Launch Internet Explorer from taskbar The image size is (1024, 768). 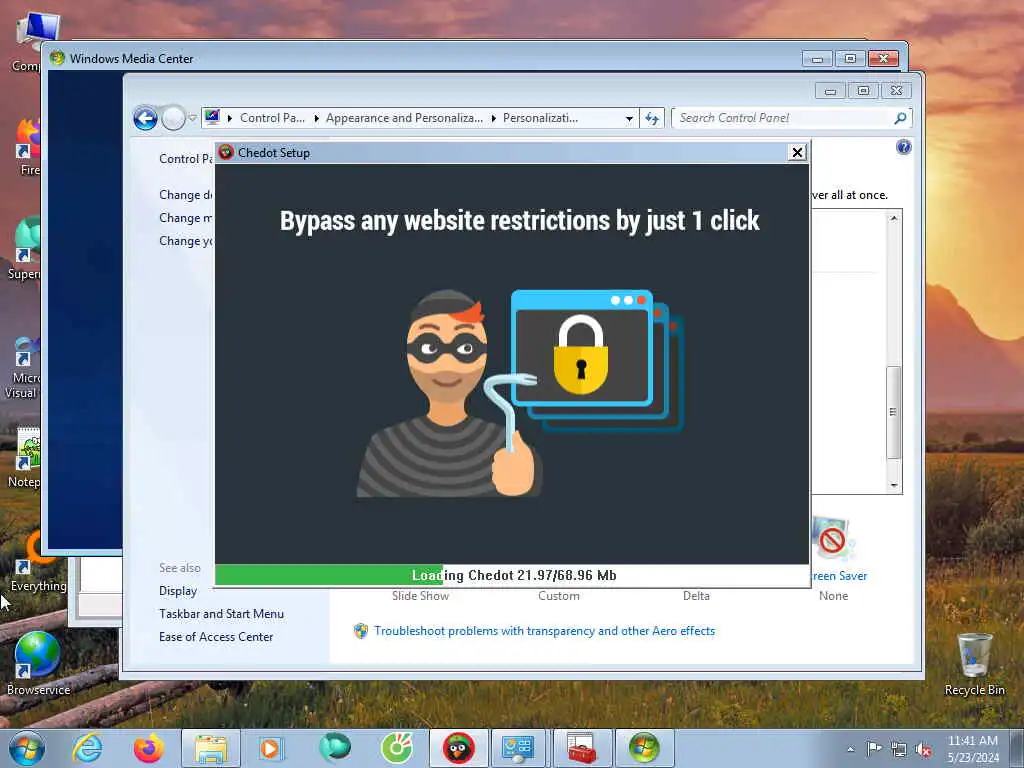click(87, 748)
